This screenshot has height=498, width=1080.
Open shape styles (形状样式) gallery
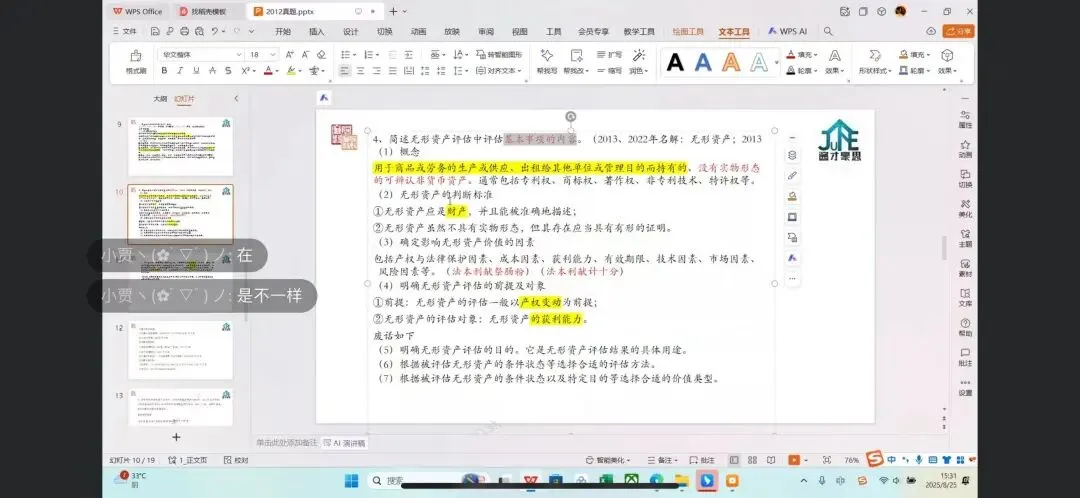(875, 61)
